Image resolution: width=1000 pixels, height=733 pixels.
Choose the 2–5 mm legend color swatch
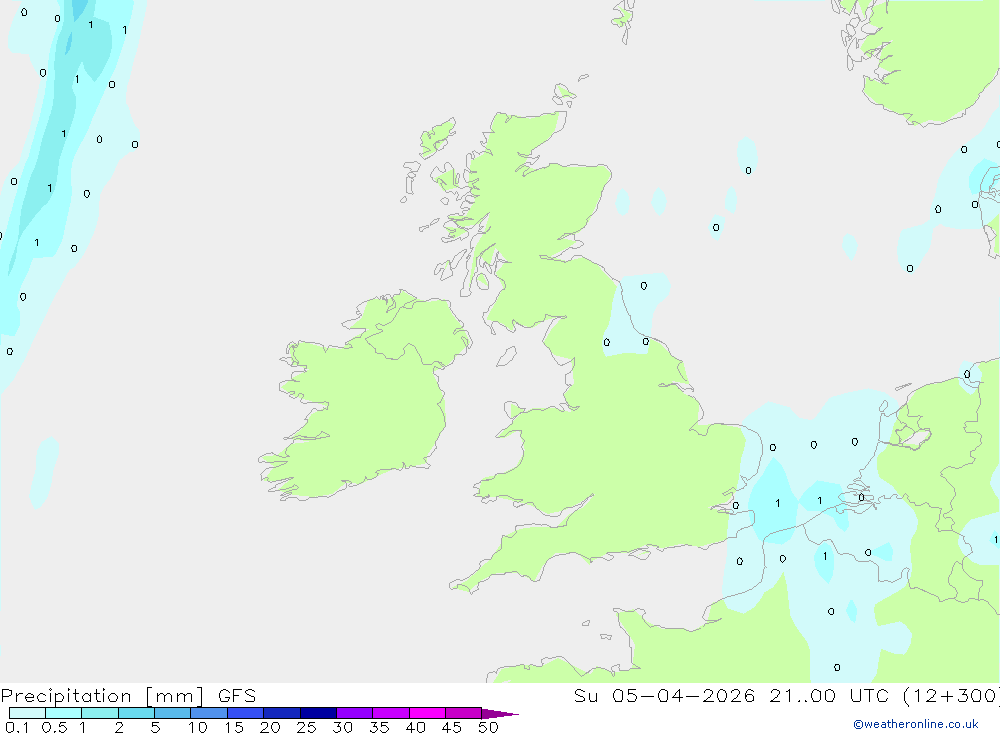click(x=136, y=713)
